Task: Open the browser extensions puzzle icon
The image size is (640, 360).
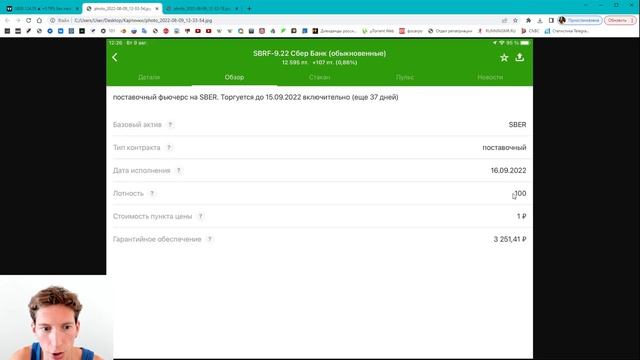Action: (529, 20)
